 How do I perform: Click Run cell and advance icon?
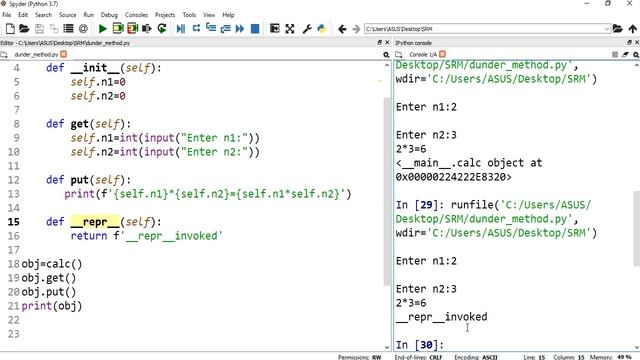[x=132, y=29]
